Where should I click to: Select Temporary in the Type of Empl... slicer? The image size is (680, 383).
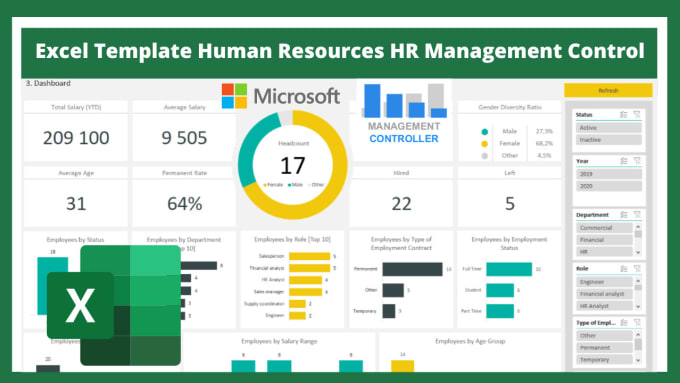(604, 360)
